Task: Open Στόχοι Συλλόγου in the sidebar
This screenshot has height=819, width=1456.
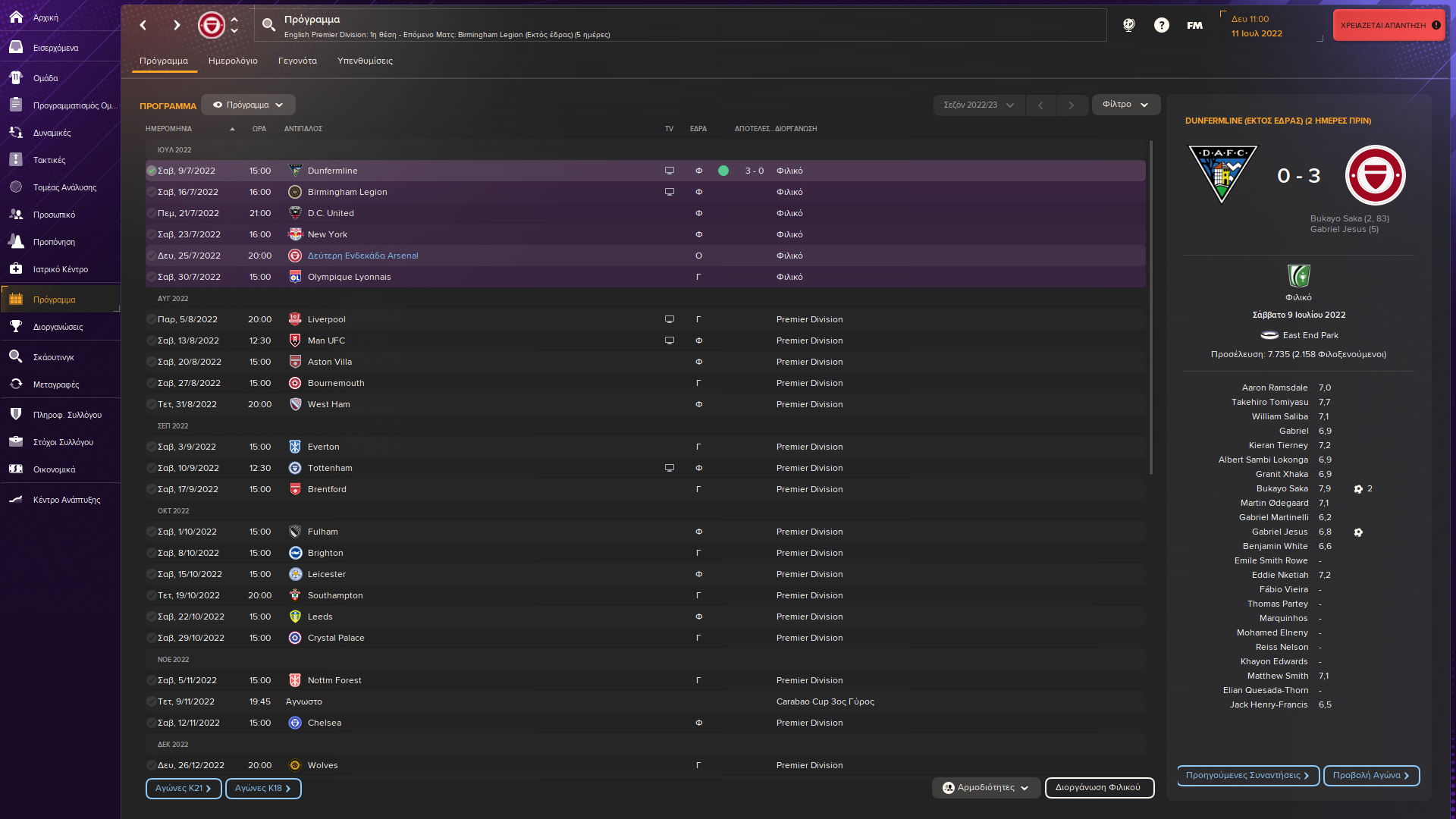Action: pos(61,441)
